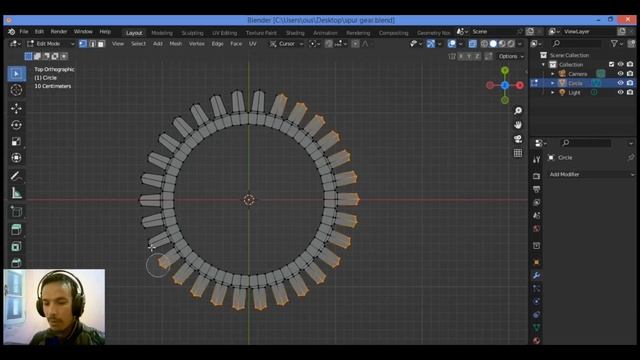Screen dimensions: 640x360
Task: Click the viewport zoom magnifier gizmo
Action: click(x=518, y=111)
